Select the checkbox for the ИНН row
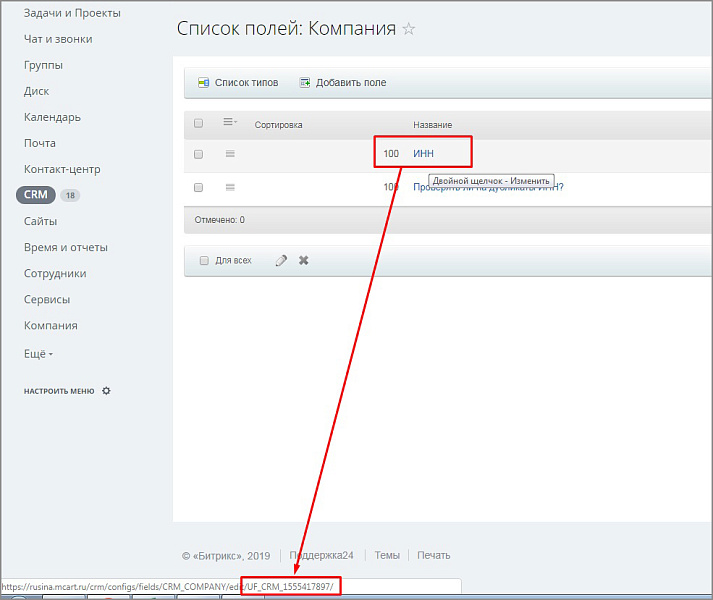The width and height of the screenshot is (713, 600). point(198,154)
